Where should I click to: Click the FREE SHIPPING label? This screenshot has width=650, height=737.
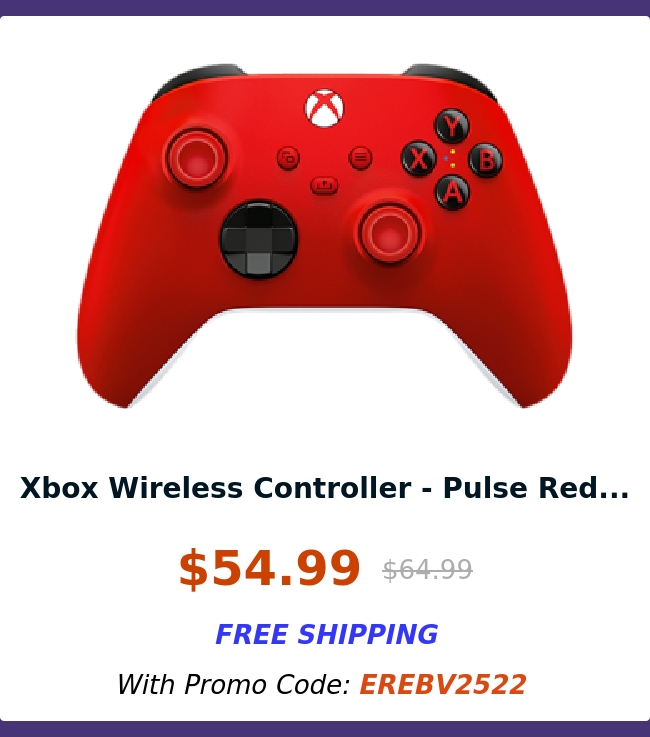[327, 634]
